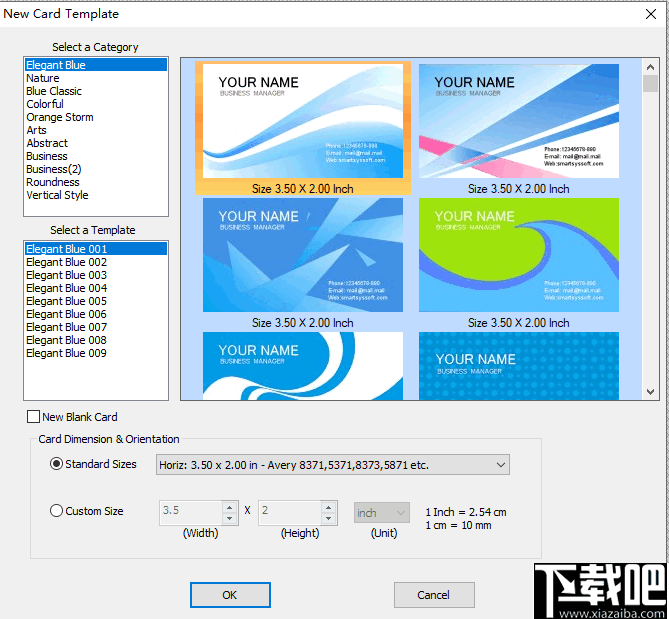Close the New Card Template dialog
The height and width of the screenshot is (619, 669).
point(651,14)
